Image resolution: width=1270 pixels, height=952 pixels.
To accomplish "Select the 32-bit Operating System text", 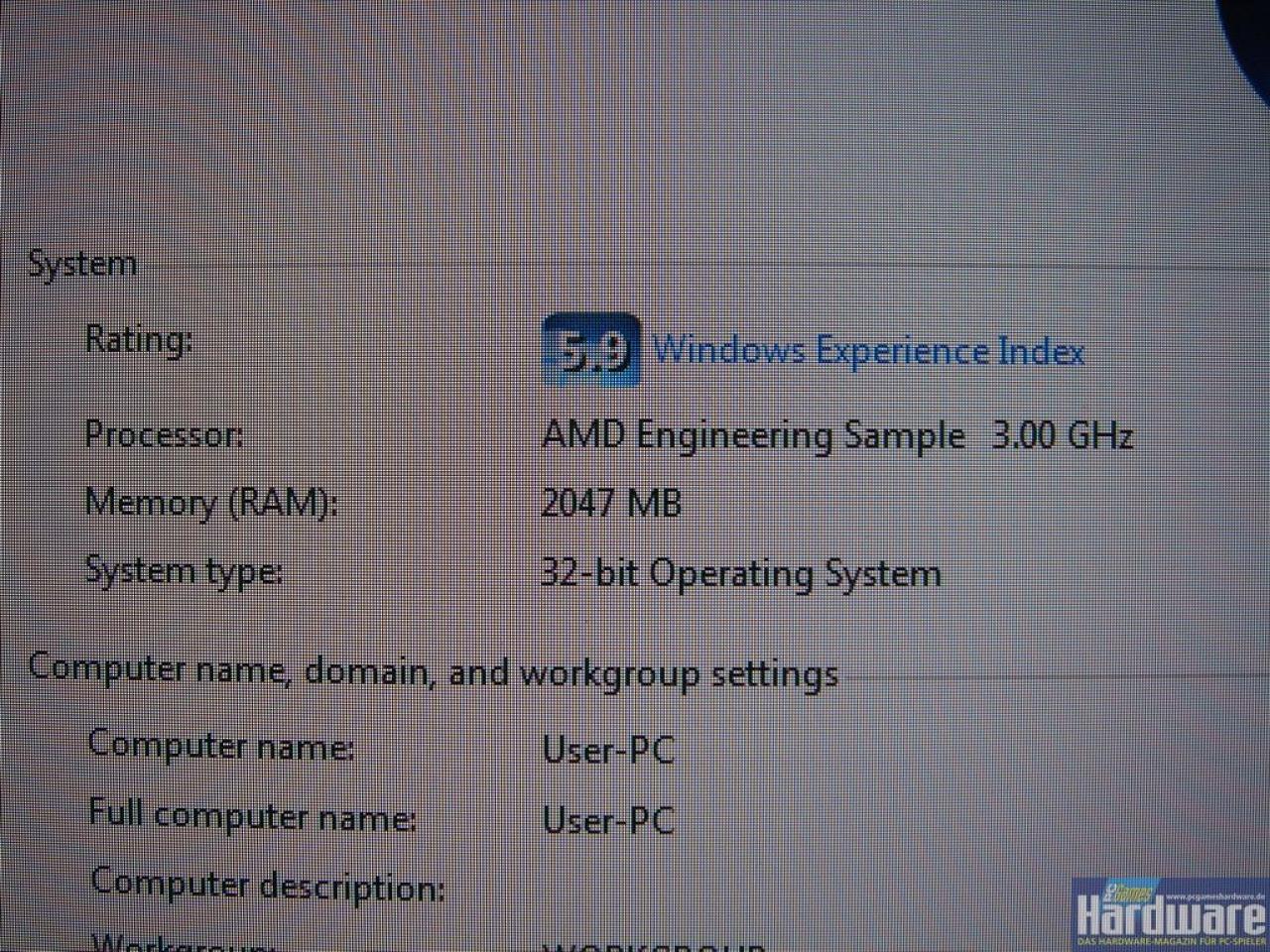I will point(741,574).
